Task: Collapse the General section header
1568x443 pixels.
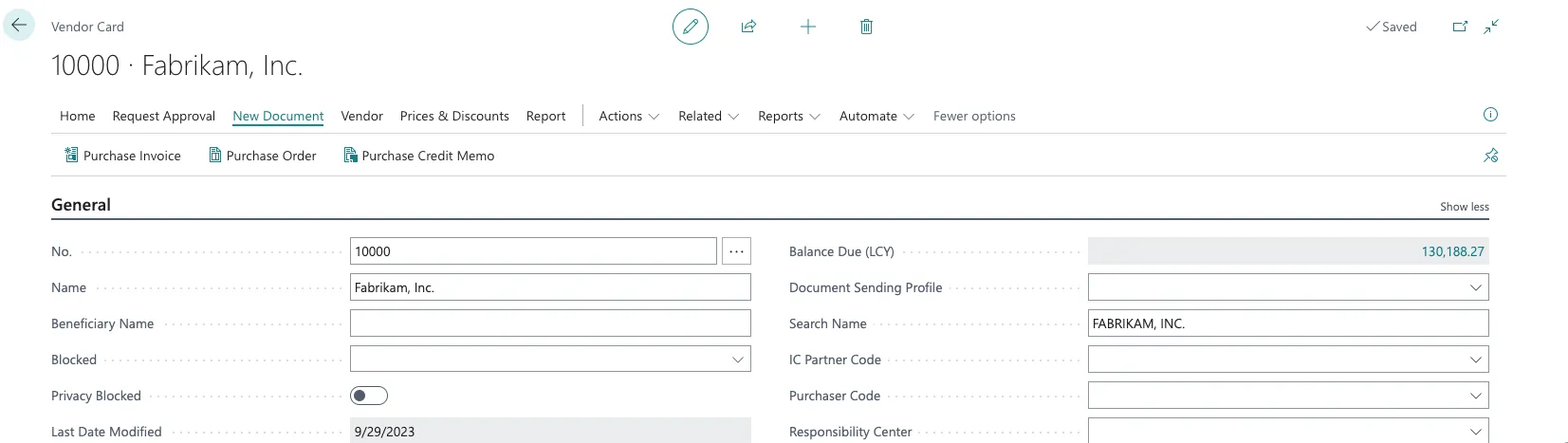Action: pos(81,205)
